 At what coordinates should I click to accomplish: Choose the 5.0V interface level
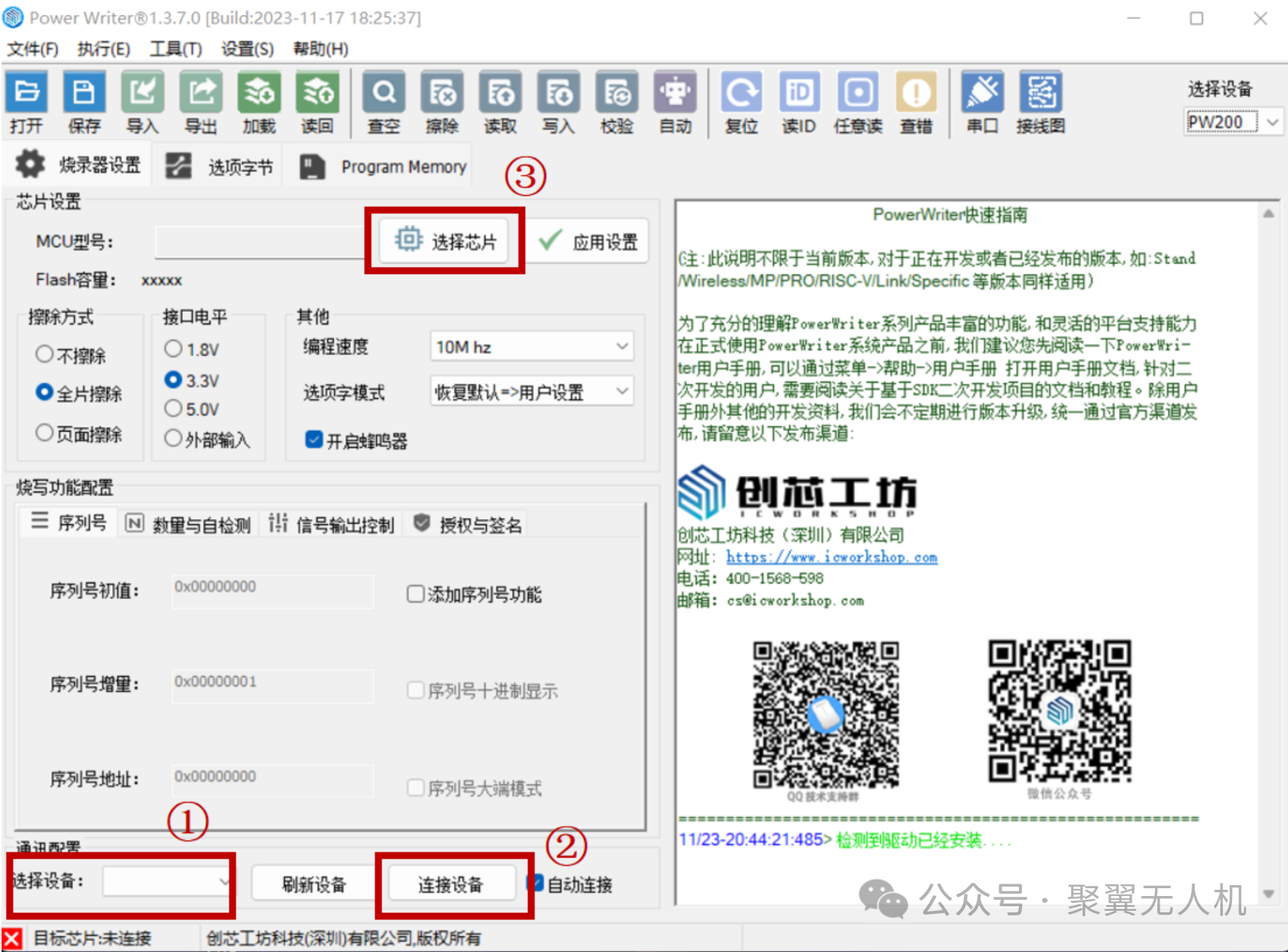[173, 408]
